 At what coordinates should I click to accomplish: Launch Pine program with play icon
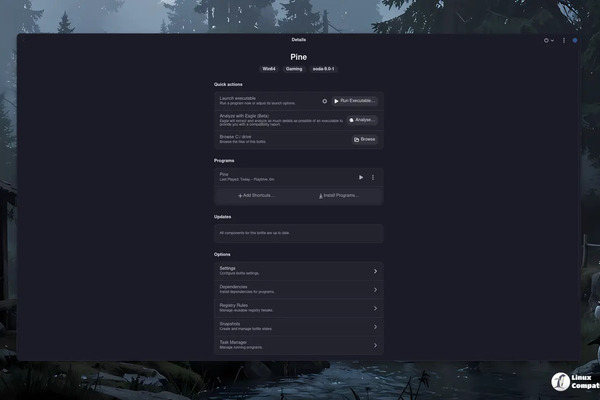pos(361,177)
